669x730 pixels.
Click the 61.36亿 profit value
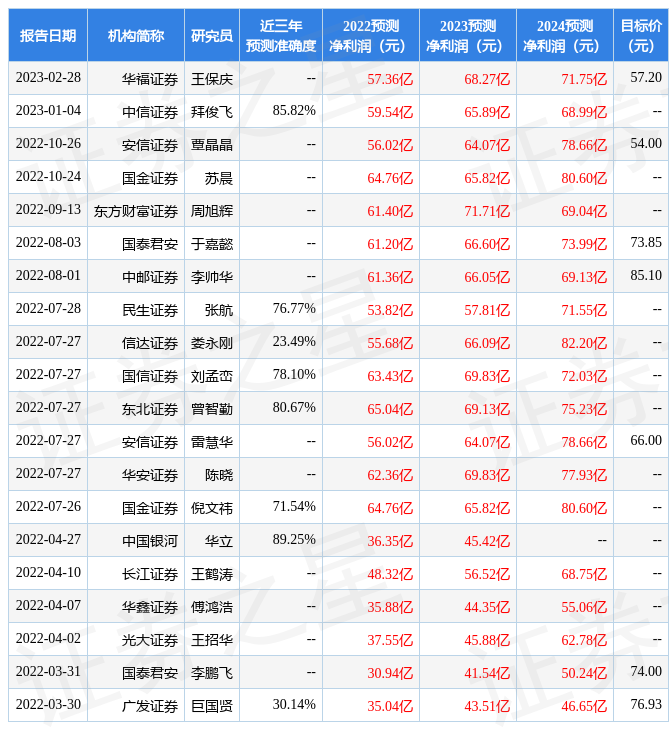click(x=390, y=277)
